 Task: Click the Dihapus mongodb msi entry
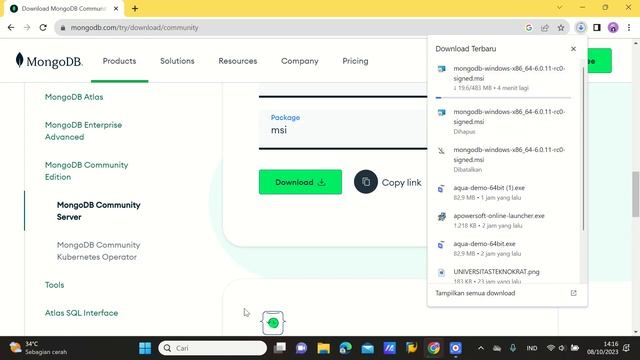pos(505,121)
